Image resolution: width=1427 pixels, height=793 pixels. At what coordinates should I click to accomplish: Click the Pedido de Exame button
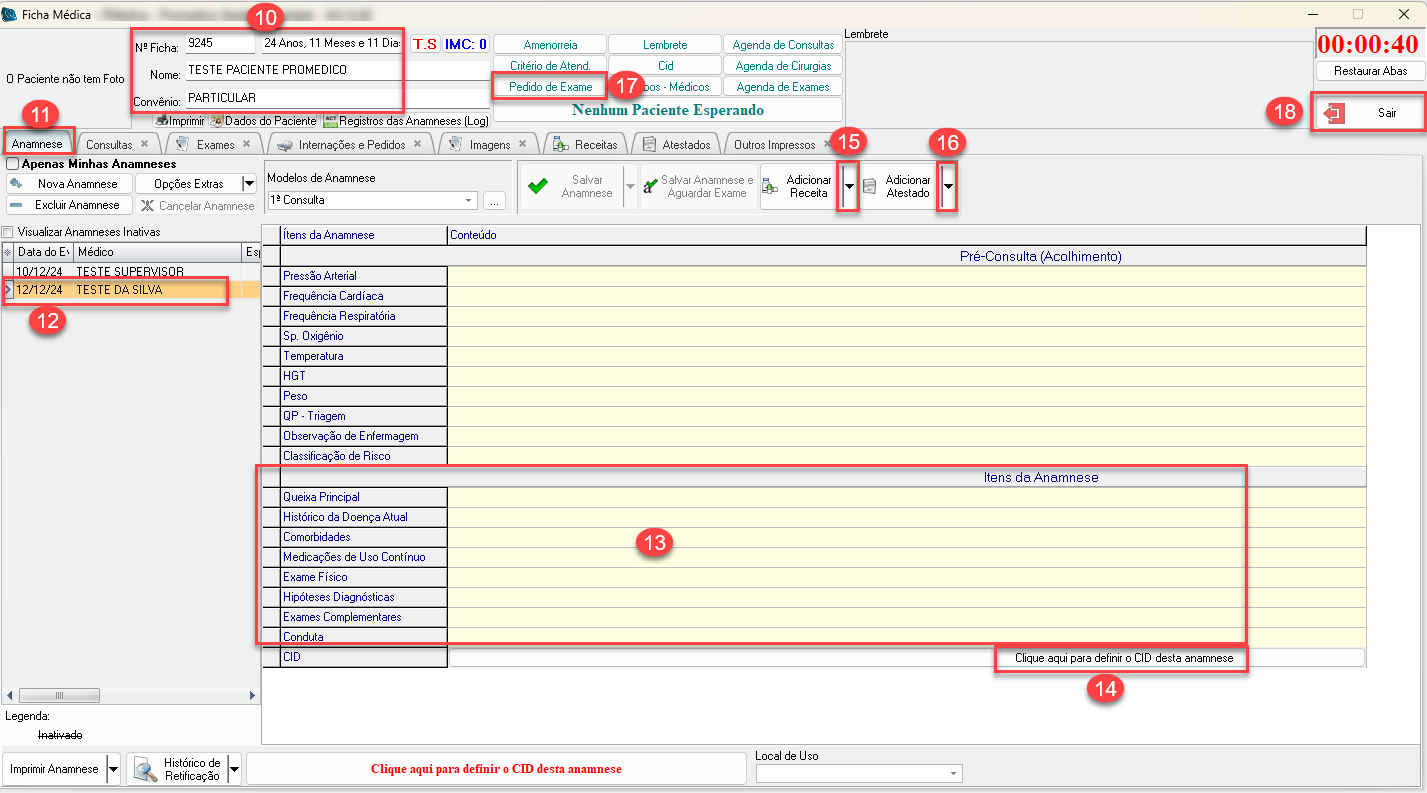pos(550,87)
